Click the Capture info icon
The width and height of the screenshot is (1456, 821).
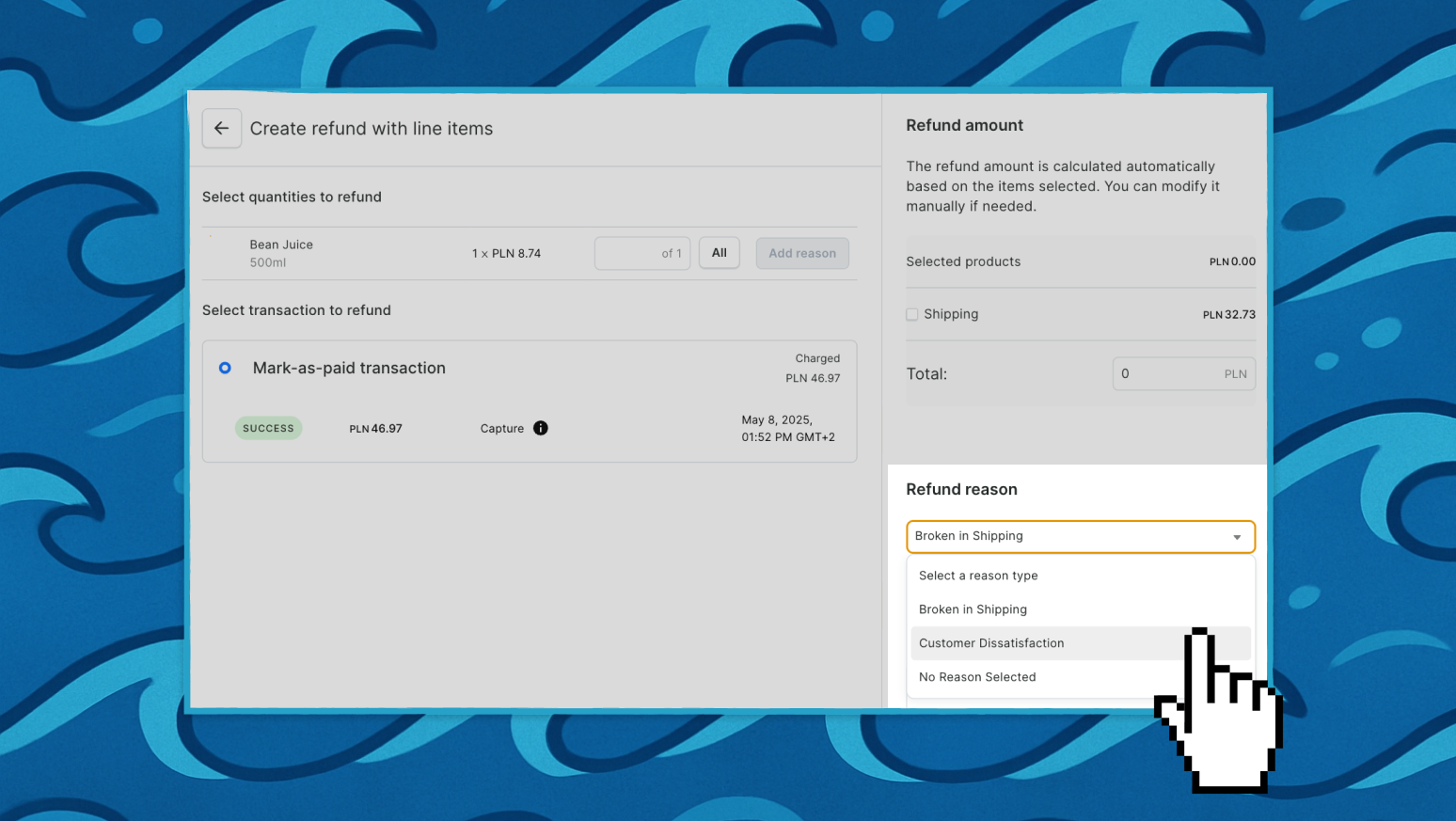click(x=541, y=428)
